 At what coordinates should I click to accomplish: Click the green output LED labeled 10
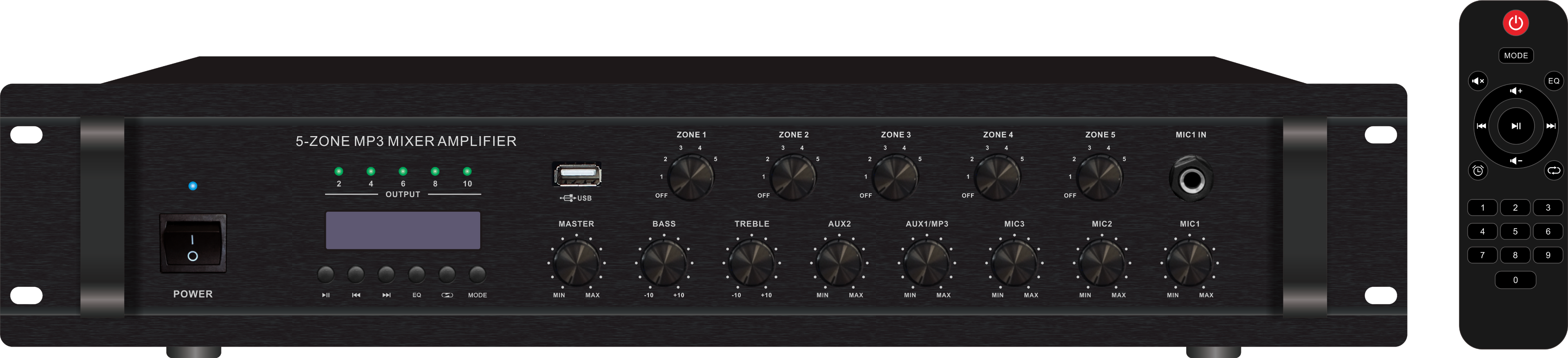[468, 171]
